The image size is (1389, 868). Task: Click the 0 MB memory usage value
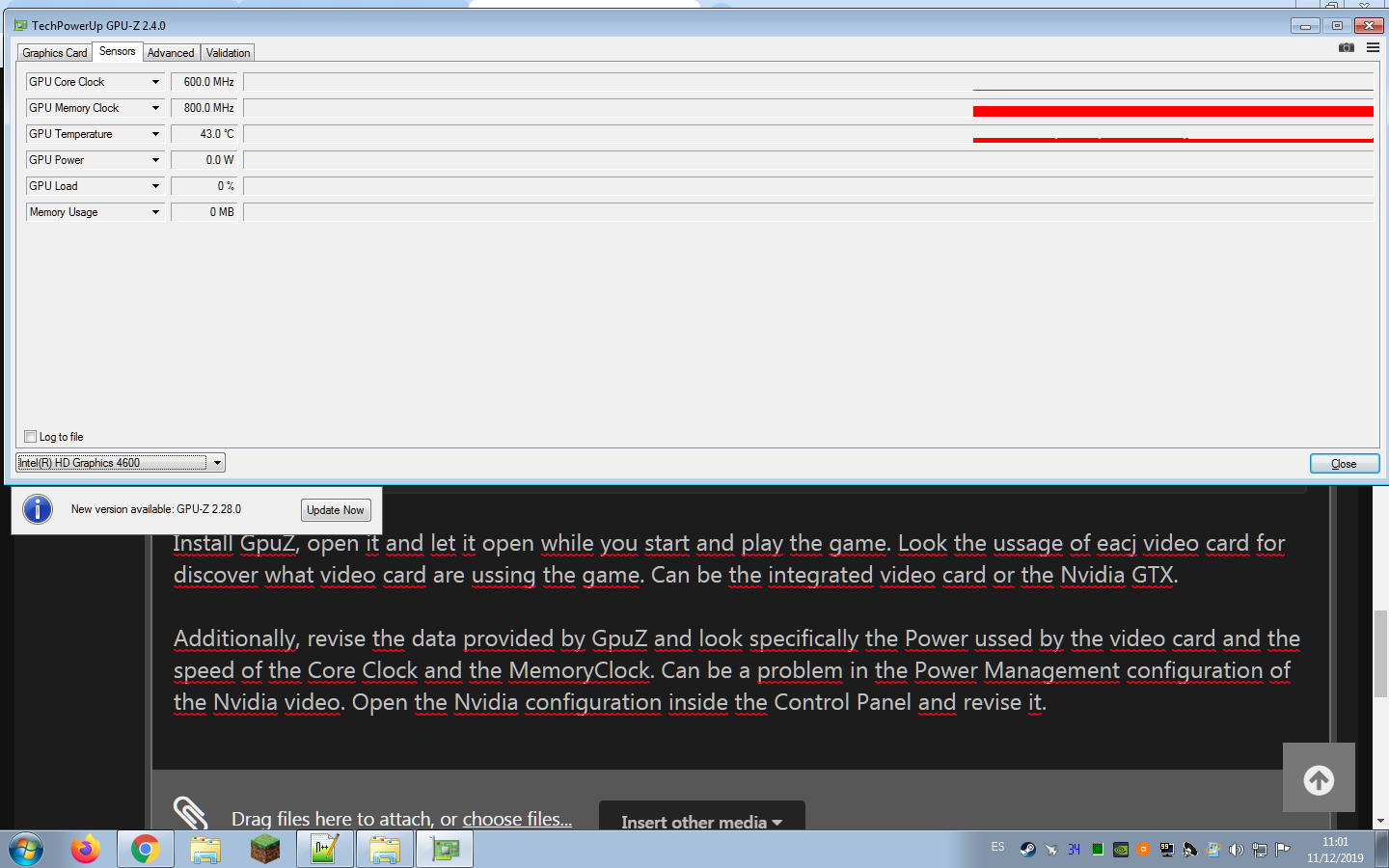(x=204, y=212)
